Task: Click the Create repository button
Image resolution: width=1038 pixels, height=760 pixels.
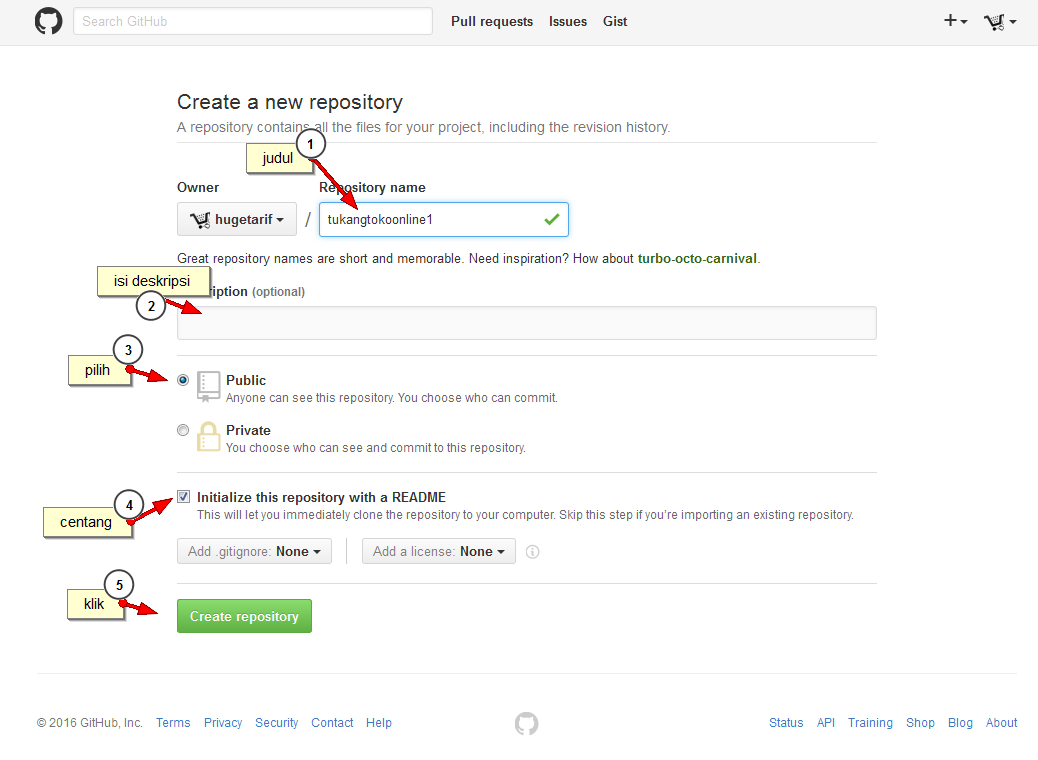Action: point(244,616)
